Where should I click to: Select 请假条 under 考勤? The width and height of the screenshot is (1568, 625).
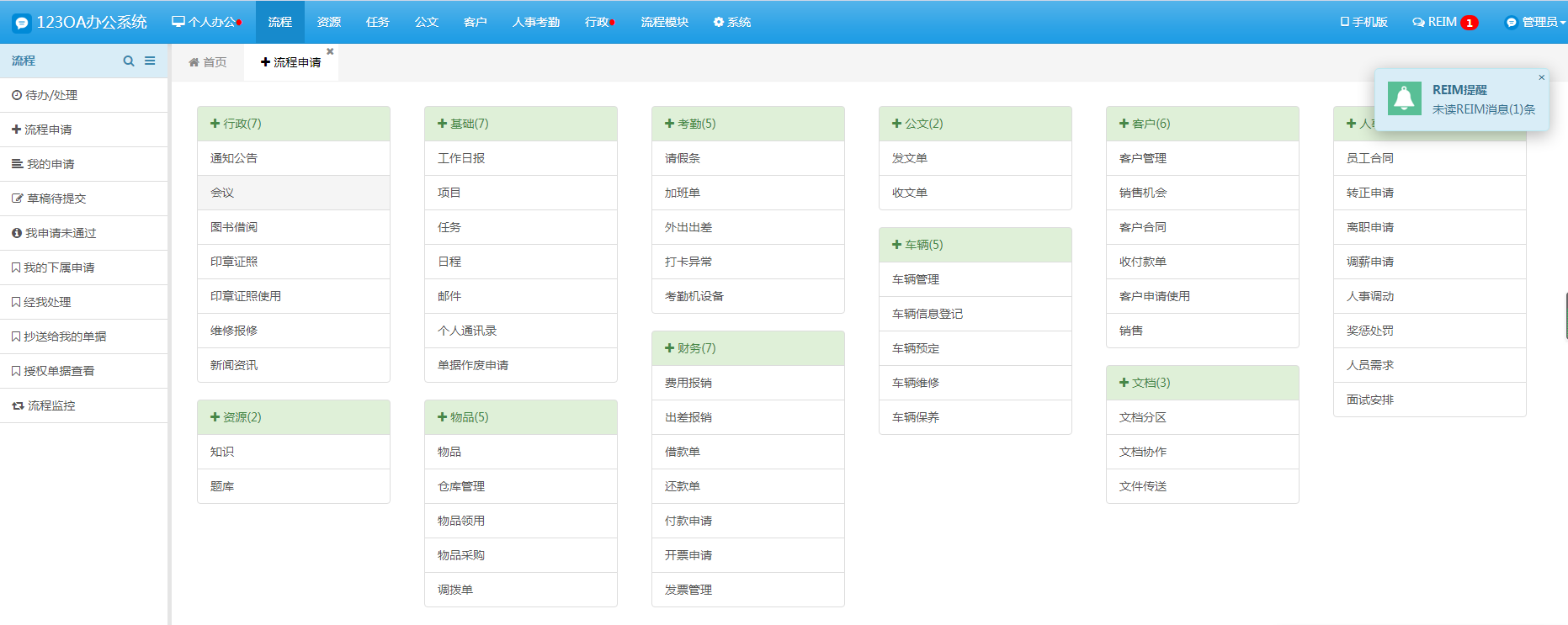(x=683, y=158)
